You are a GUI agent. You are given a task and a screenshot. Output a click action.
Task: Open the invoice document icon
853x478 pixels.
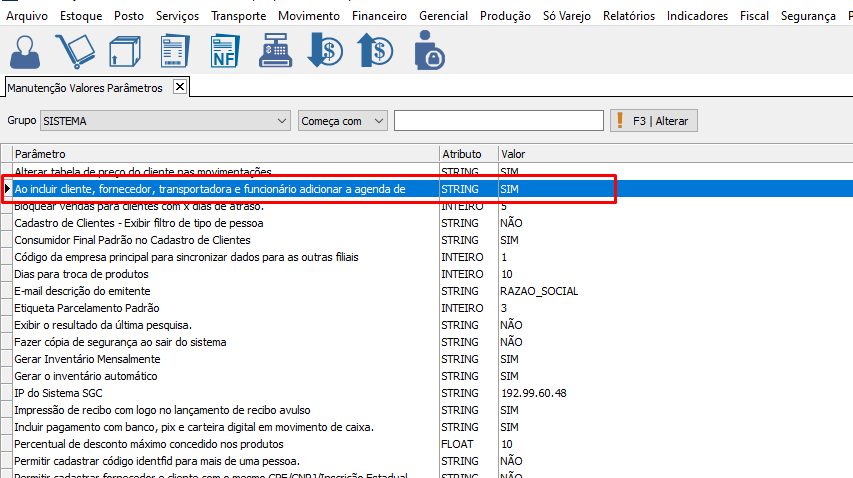(175, 51)
